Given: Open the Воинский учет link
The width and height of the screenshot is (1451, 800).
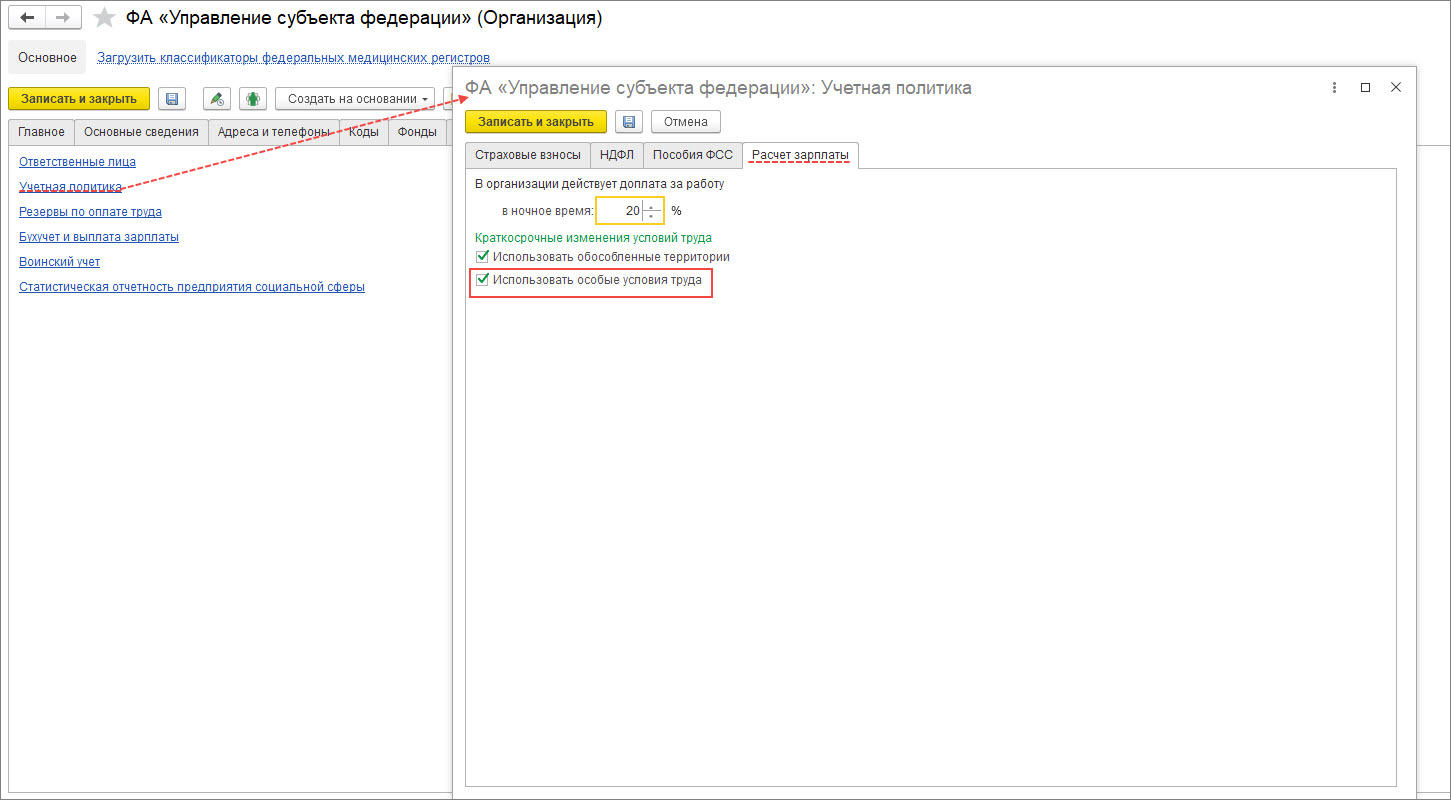Looking at the screenshot, I should [59, 261].
